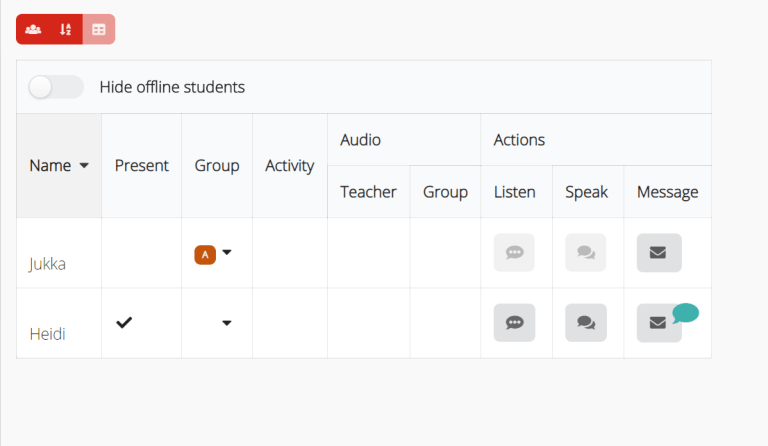Screen dimensions: 768x446
Task: Click the Present column header
Action: 141,166
